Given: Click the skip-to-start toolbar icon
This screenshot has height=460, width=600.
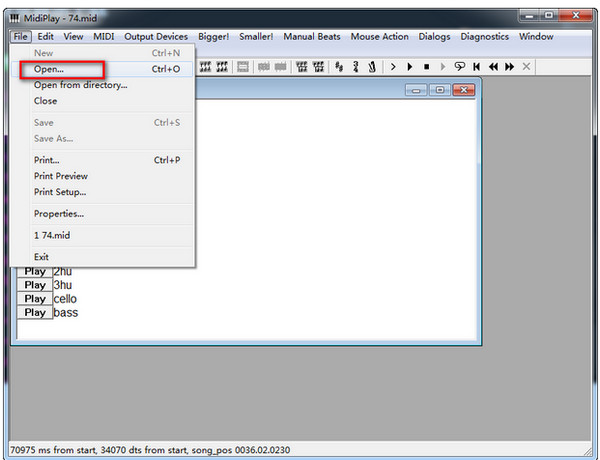Looking at the screenshot, I should 477,66.
